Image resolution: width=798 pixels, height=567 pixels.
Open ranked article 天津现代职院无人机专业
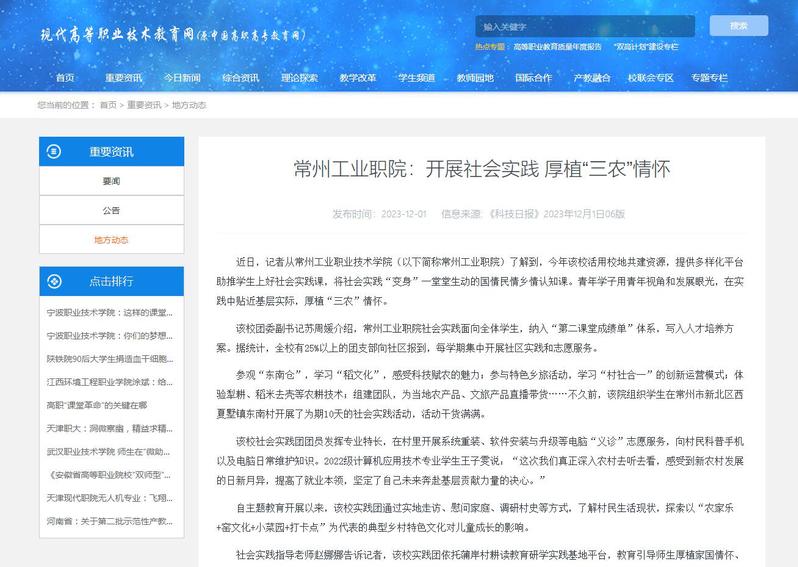pos(111,497)
